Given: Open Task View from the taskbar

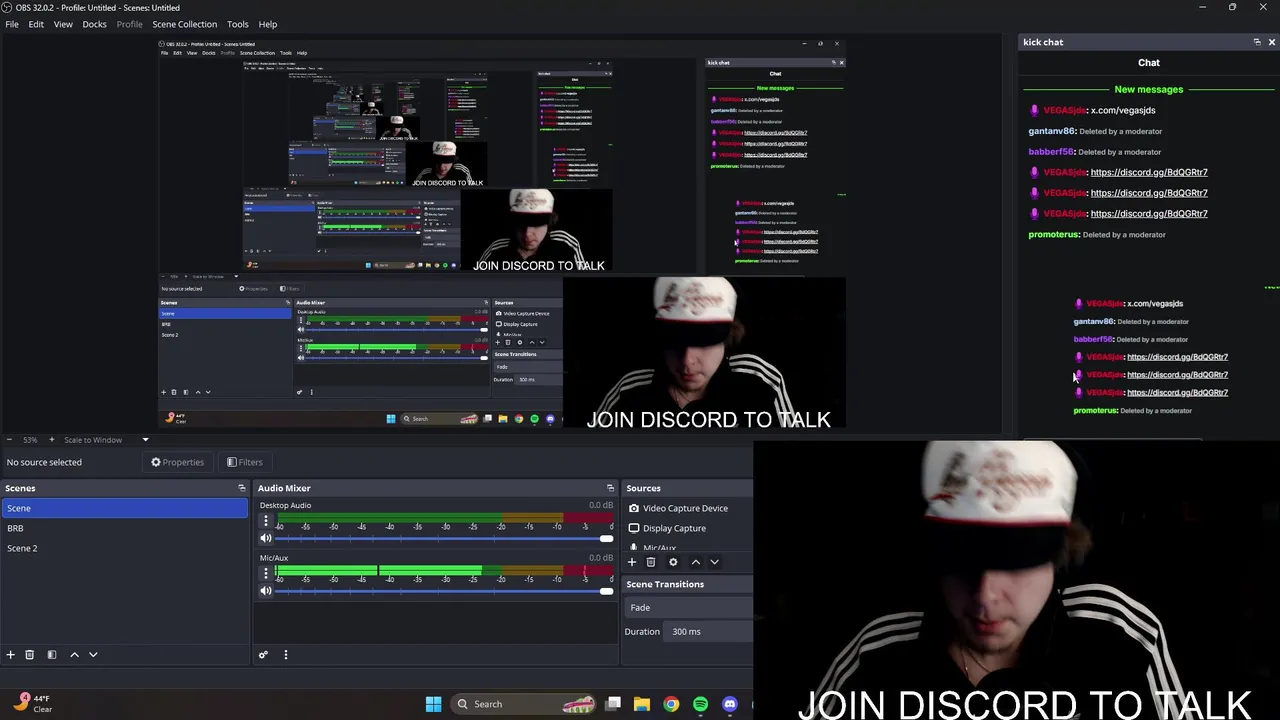Looking at the screenshot, I should coord(613,704).
